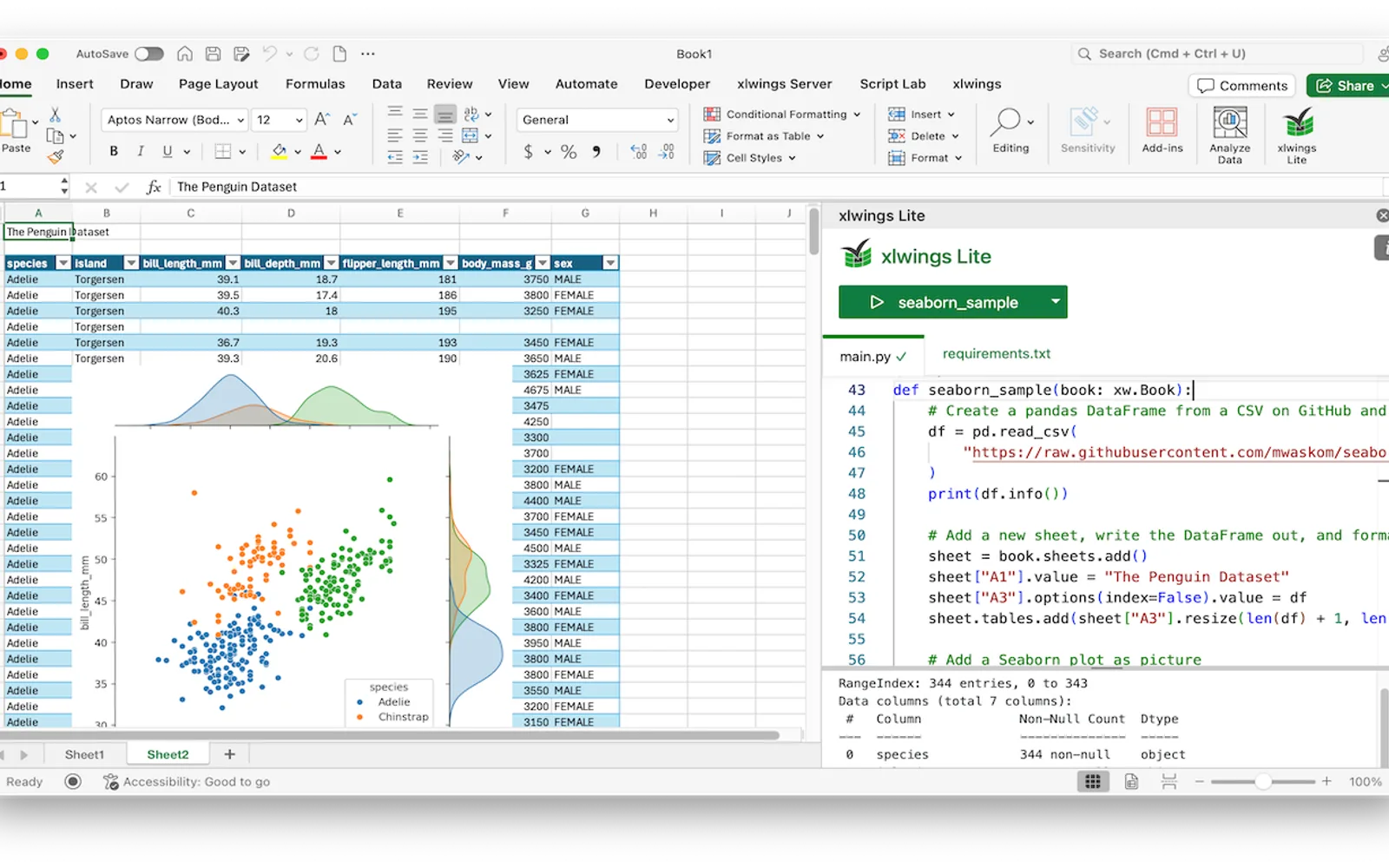Adjust the zoom slider

1263,782
